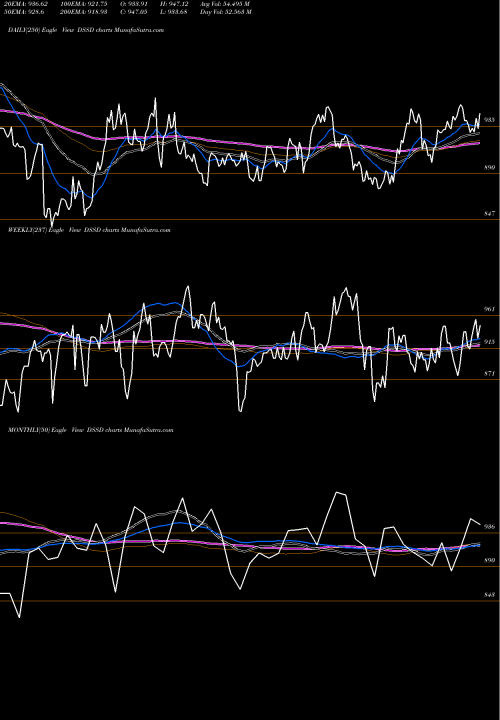Click the MONTHLY Eagle View chart title
Image resolution: width=500 pixels, height=720 pixels.
[x=90, y=430]
